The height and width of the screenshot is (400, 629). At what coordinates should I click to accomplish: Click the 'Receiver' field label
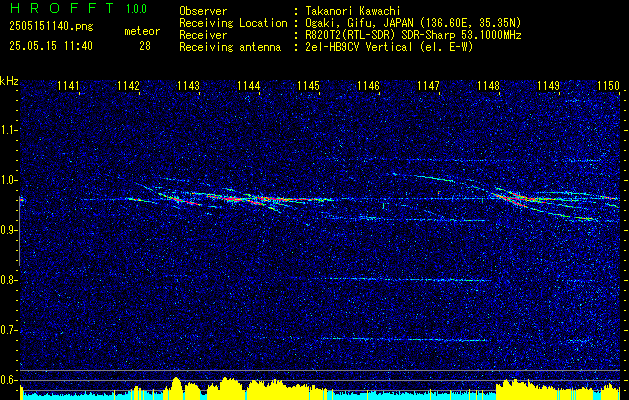(x=203, y=35)
